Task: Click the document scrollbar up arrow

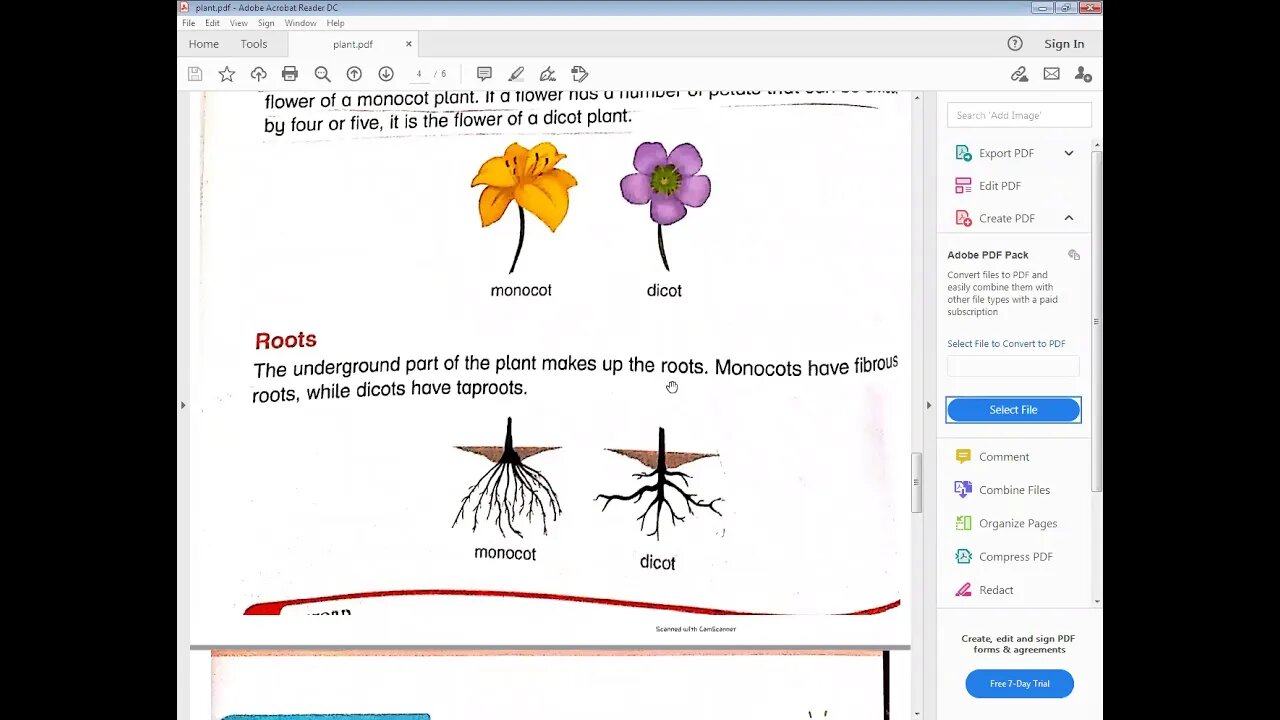Action: (x=916, y=97)
